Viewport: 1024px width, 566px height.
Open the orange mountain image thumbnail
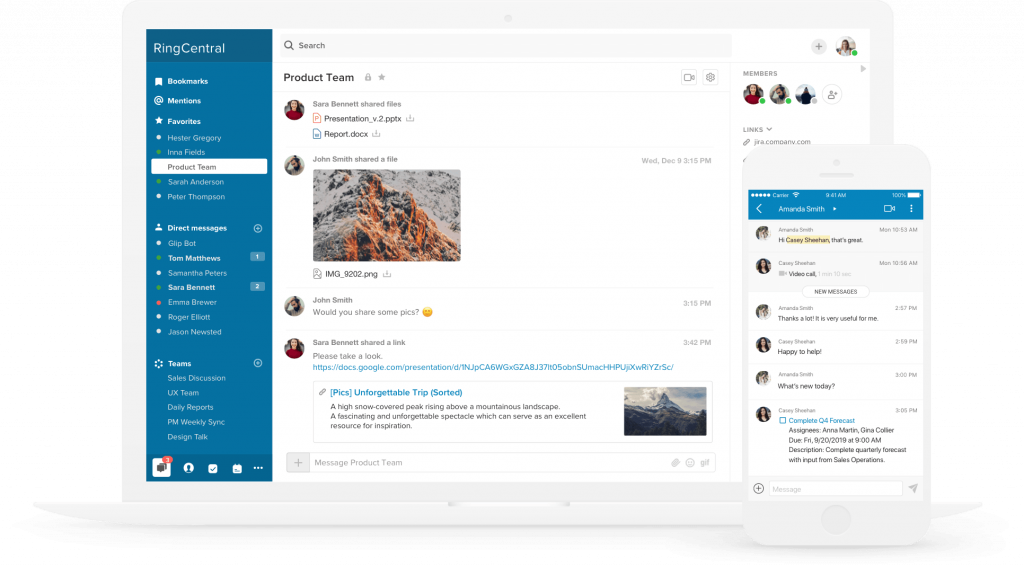coord(387,215)
